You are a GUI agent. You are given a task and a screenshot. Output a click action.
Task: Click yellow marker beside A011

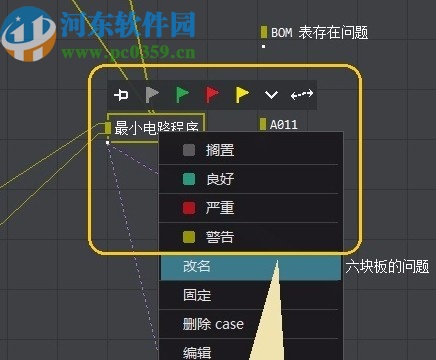[x=263, y=124]
